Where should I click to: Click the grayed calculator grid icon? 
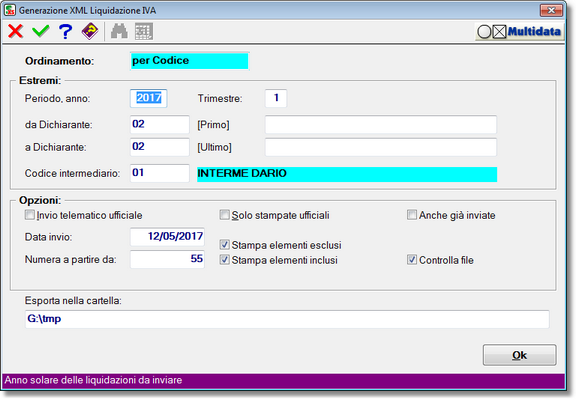(144, 32)
